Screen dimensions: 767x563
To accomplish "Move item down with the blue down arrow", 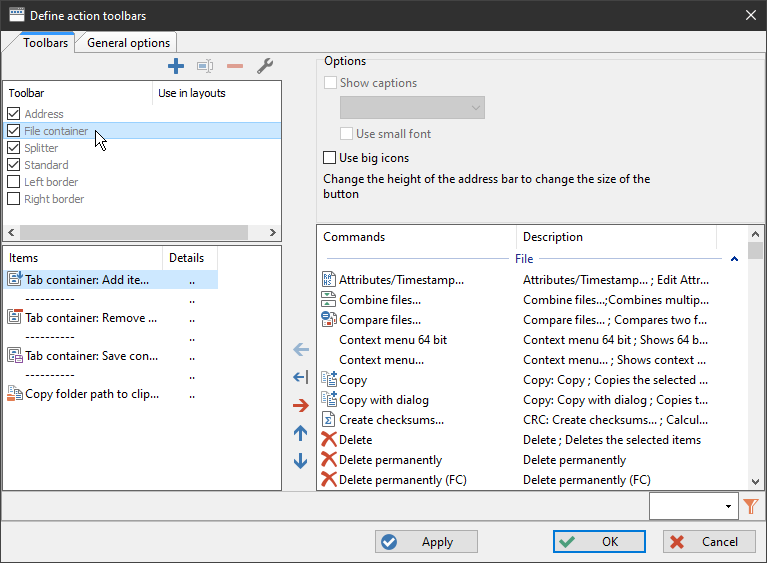I will [x=300, y=461].
